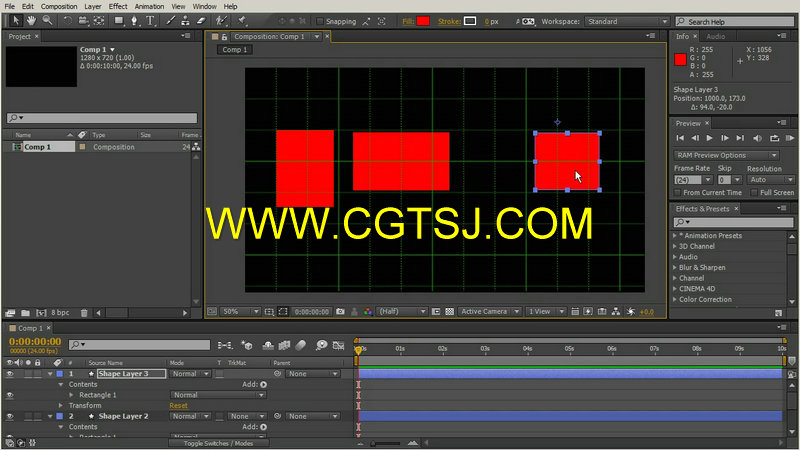Image resolution: width=800 pixels, height=450 pixels.
Task: Open the File menu
Action: (x=10, y=6)
